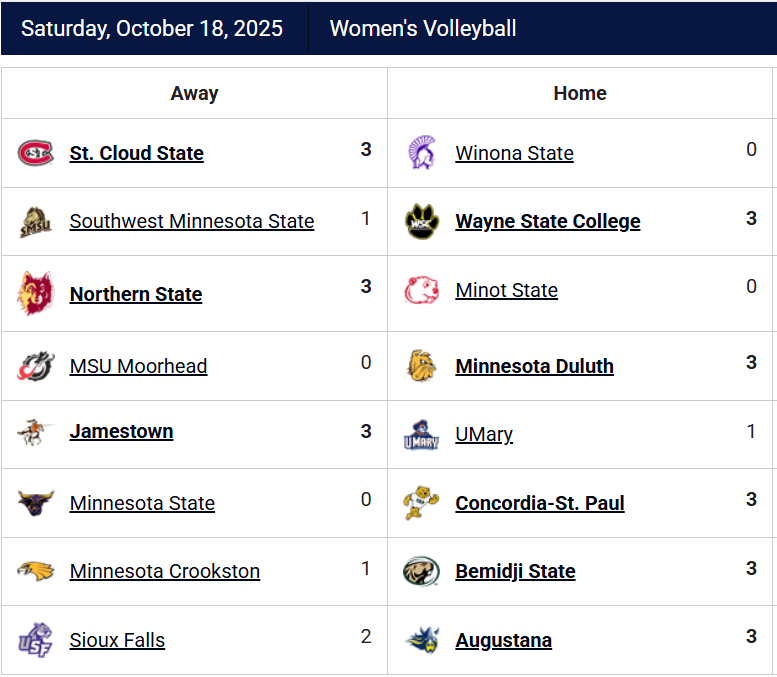Follow the Bemidji State link
Viewport: 777px width, 677px height.
[x=515, y=571]
